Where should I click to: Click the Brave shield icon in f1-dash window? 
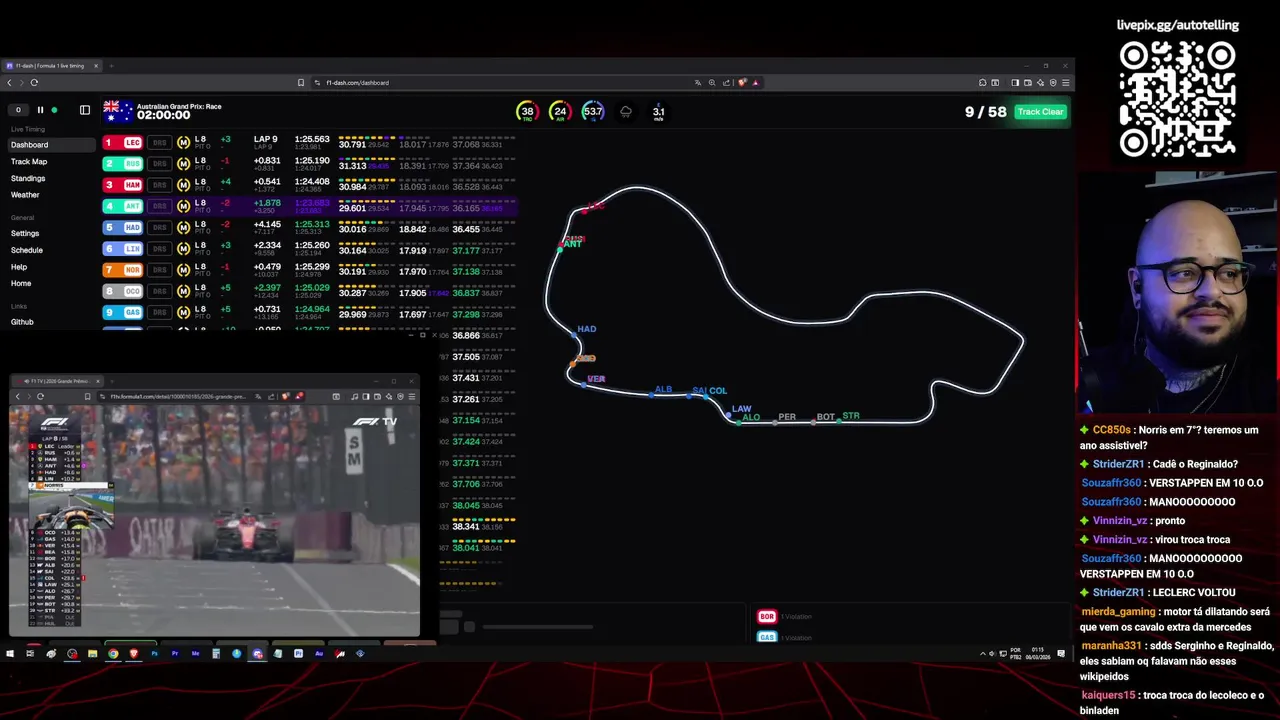coord(742,83)
